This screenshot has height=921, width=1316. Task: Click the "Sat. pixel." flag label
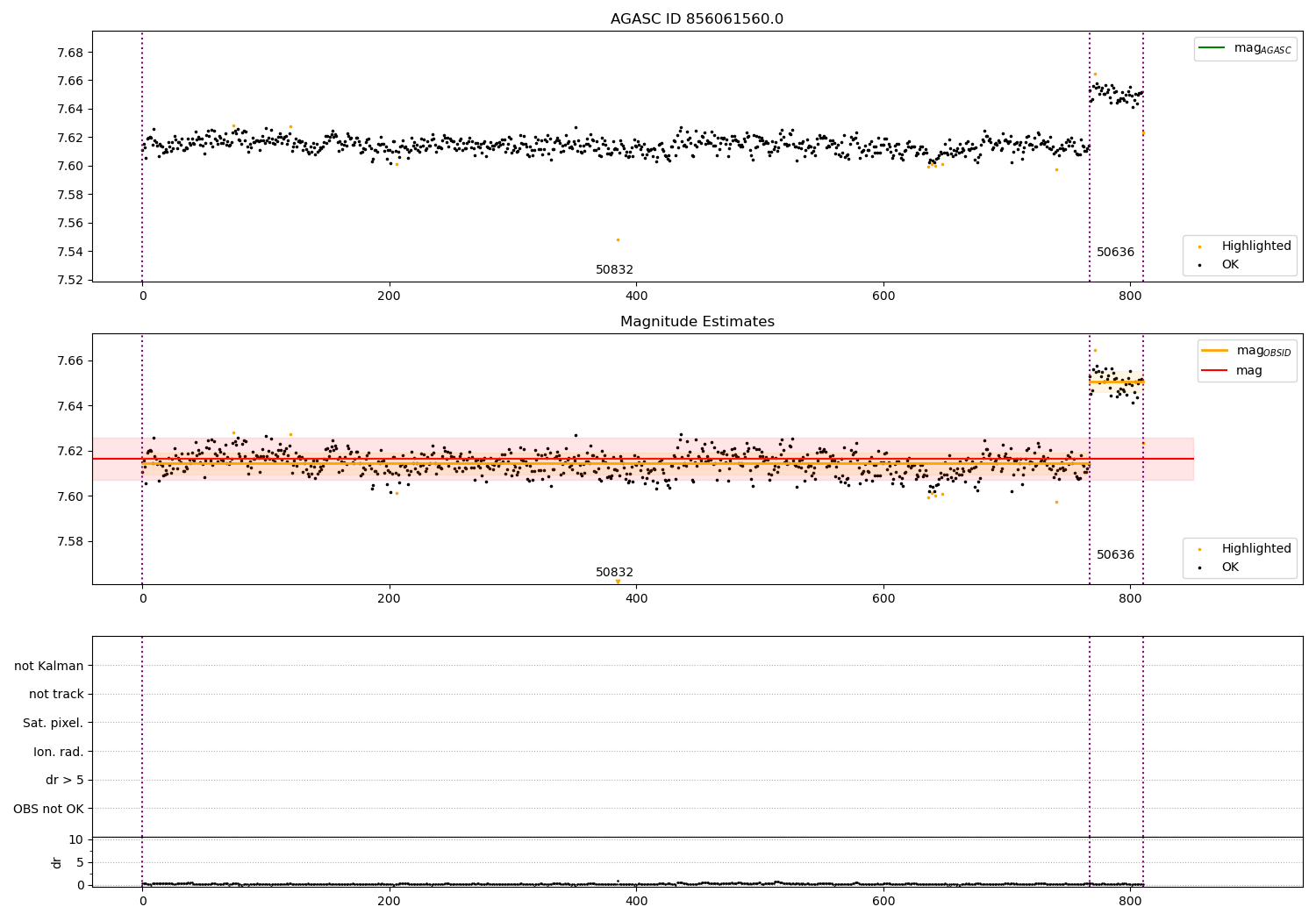click(54, 723)
